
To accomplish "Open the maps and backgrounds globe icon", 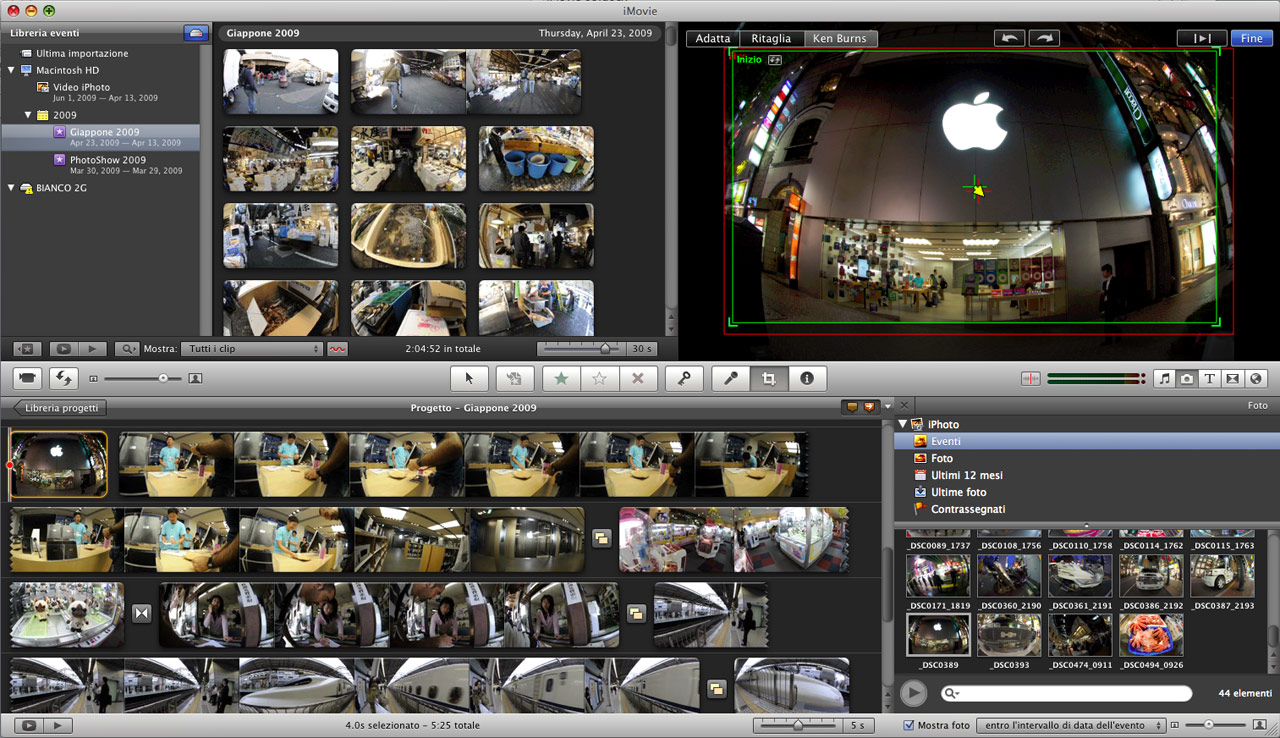I will [x=1256, y=378].
